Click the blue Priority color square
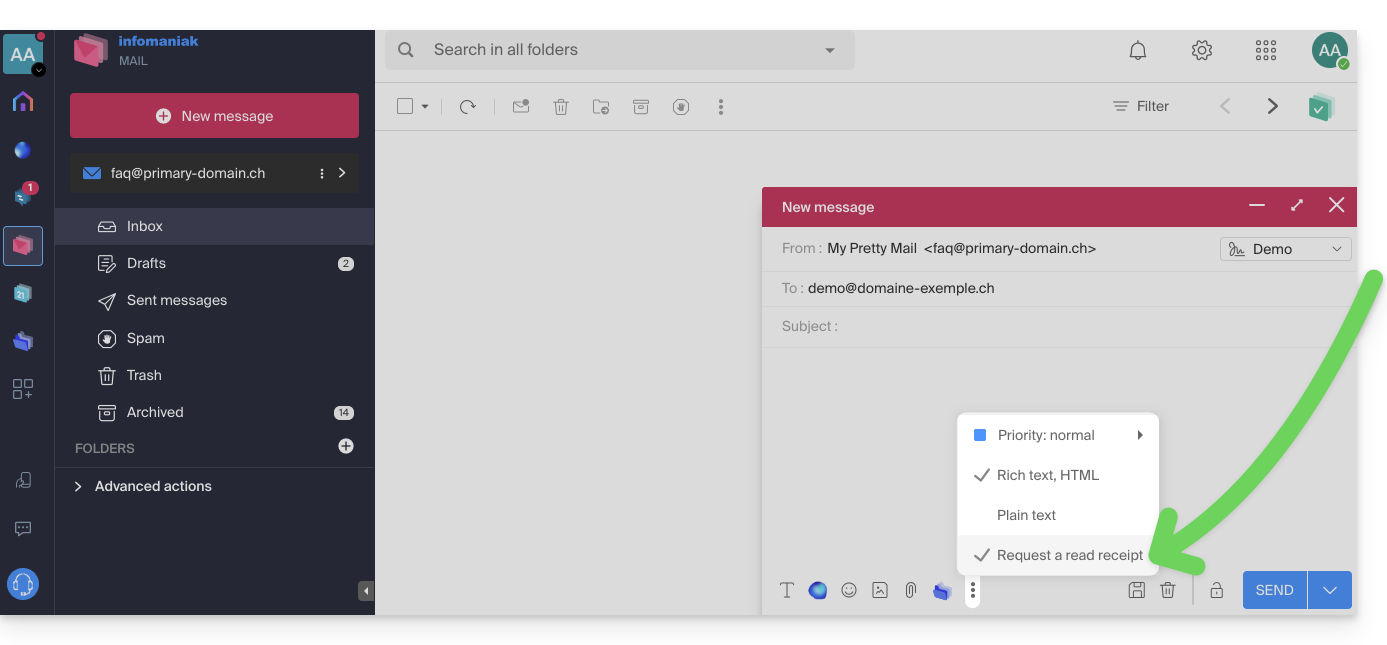 coord(980,435)
